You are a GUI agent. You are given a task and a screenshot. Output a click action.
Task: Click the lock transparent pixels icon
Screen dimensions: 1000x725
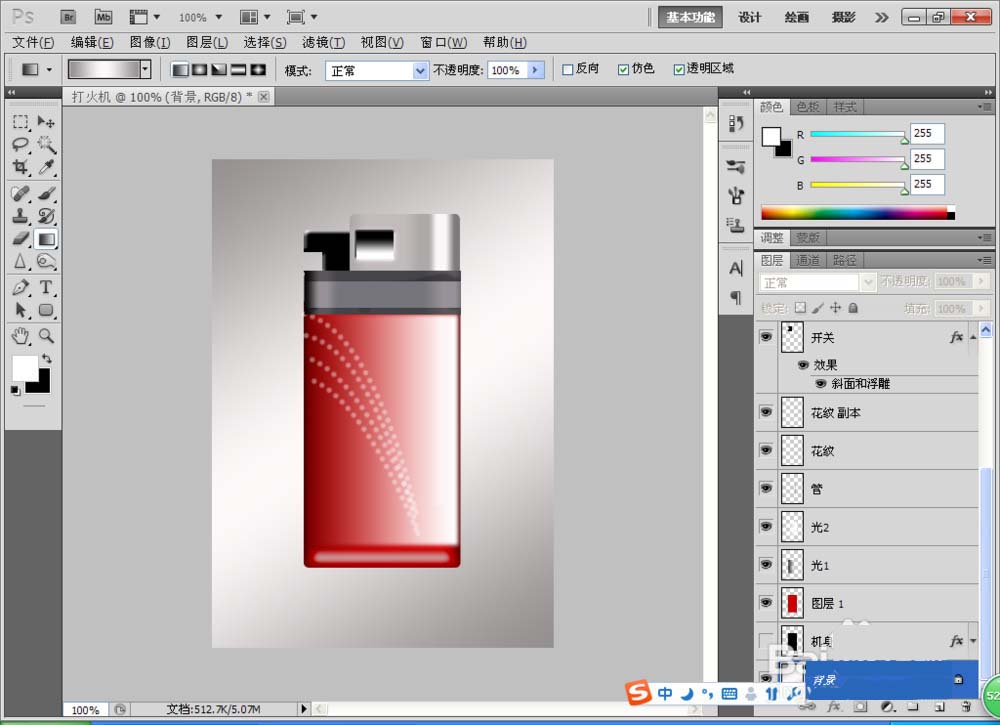click(x=800, y=307)
